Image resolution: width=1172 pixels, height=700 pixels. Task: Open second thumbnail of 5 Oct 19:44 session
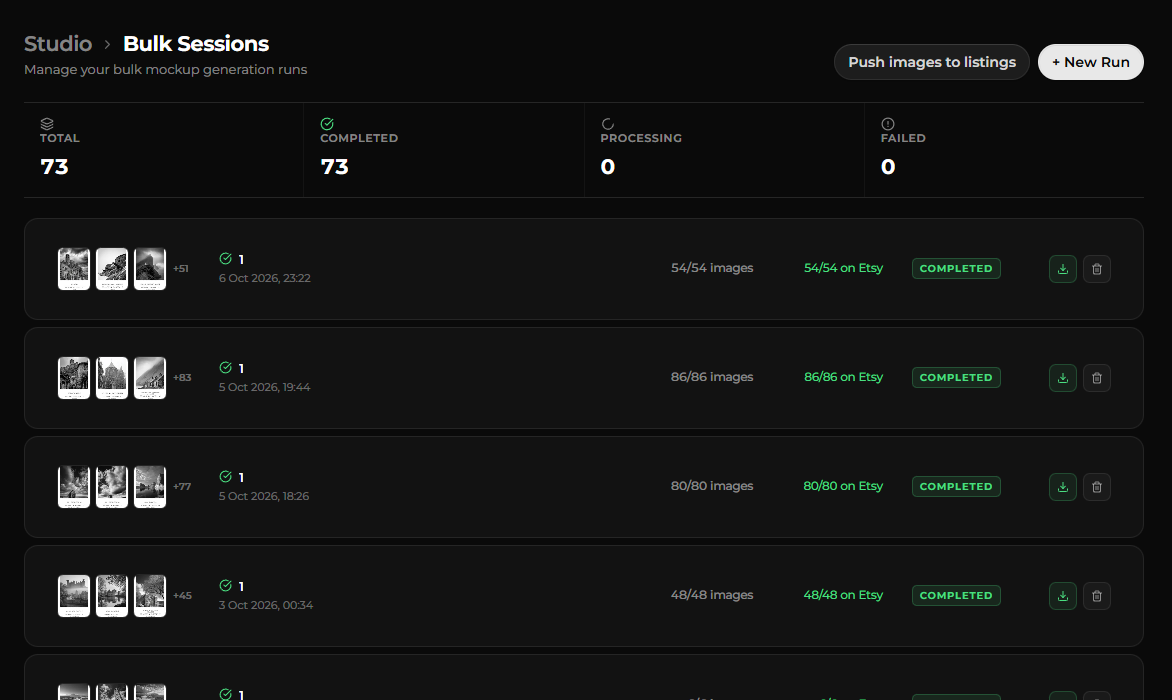(112, 378)
